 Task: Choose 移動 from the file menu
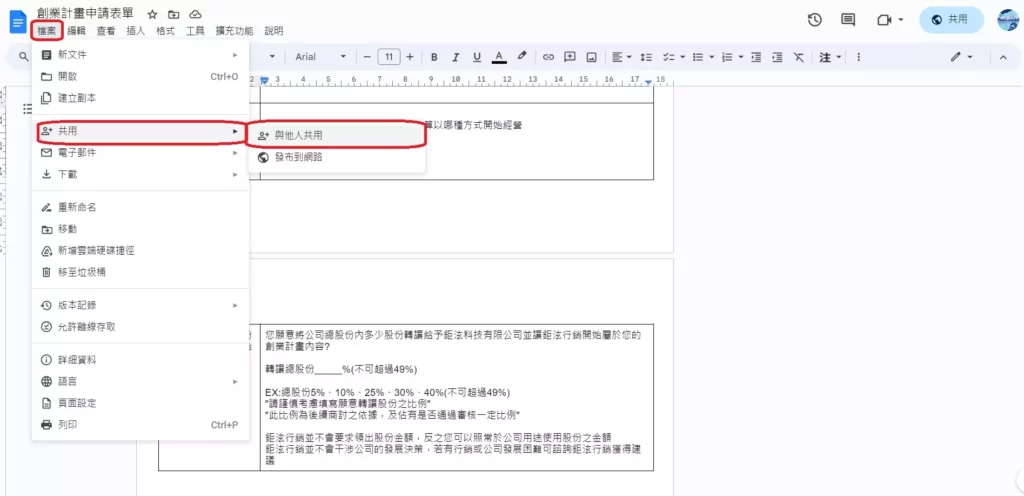click(x=140, y=229)
